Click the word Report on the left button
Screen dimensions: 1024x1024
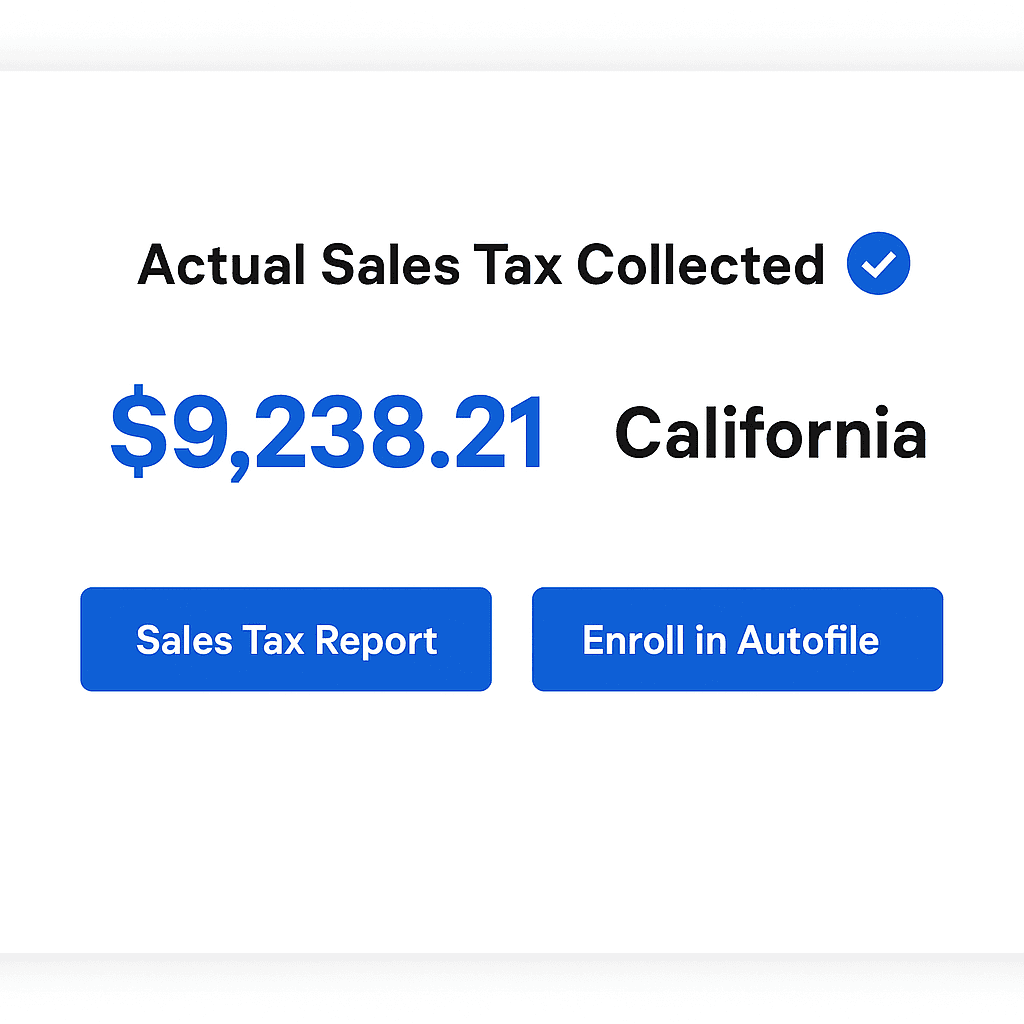(376, 641)
